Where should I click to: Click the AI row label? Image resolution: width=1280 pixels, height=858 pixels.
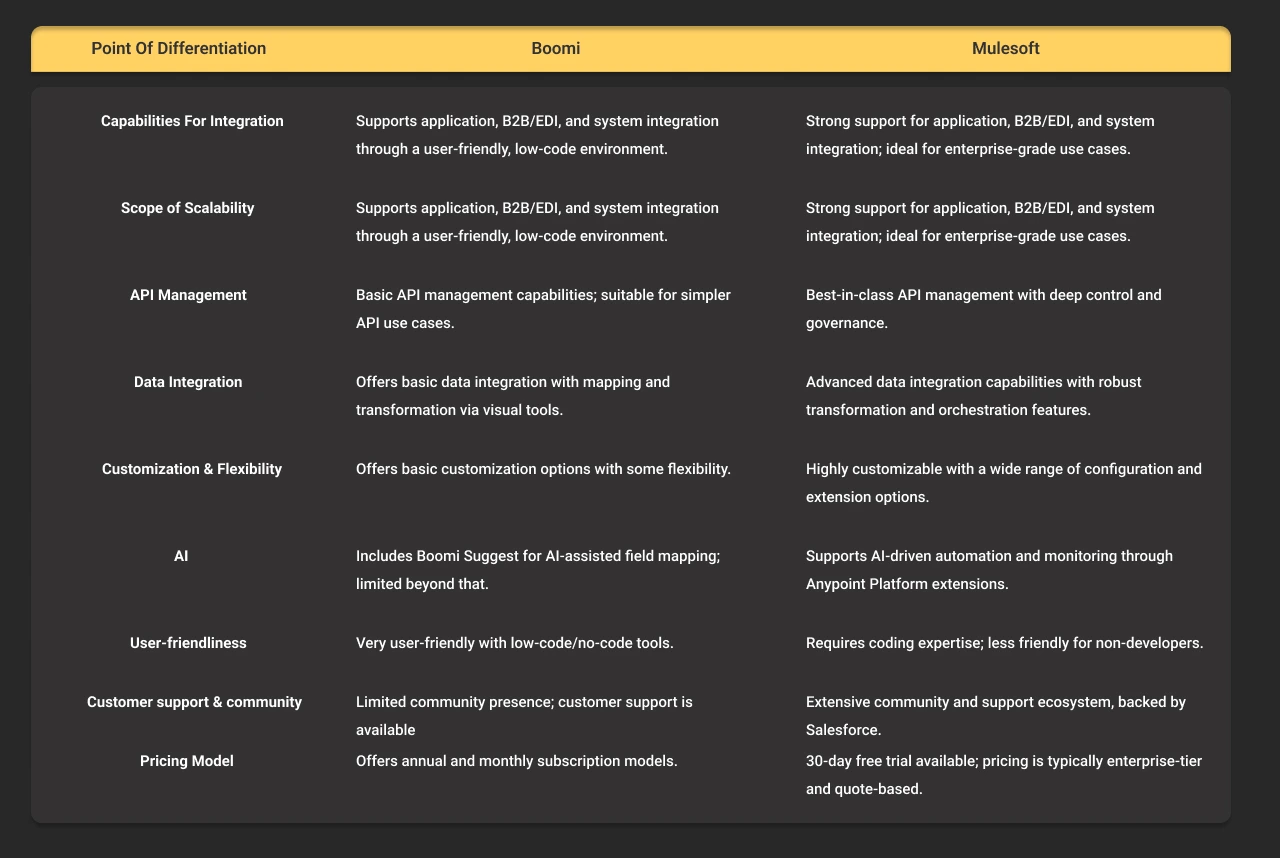[x=181, y=556]
